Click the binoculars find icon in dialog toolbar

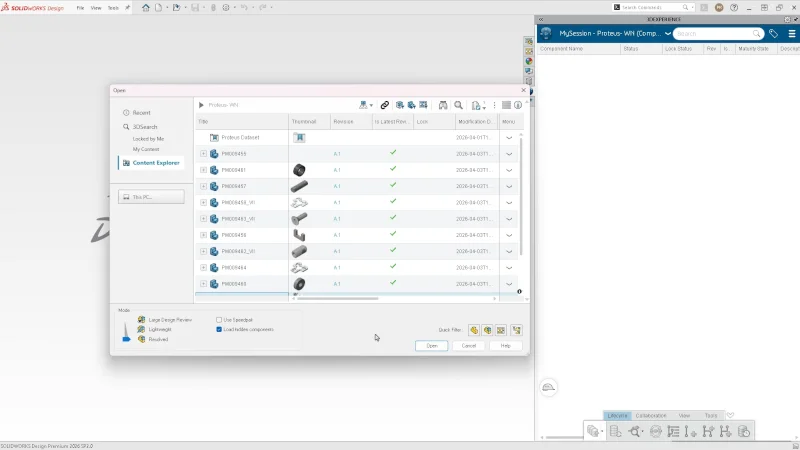pos(443,105)
